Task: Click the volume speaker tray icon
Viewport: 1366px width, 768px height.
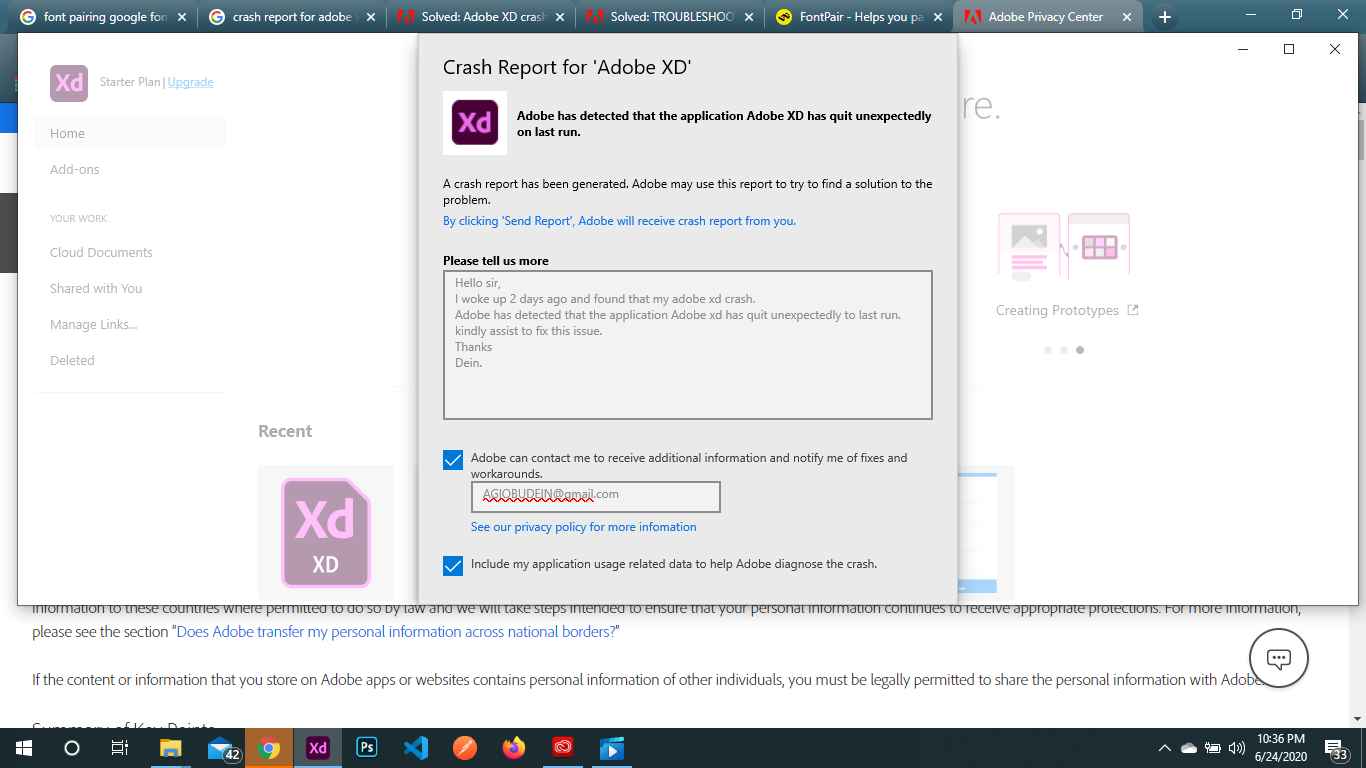Action: 1236,748
